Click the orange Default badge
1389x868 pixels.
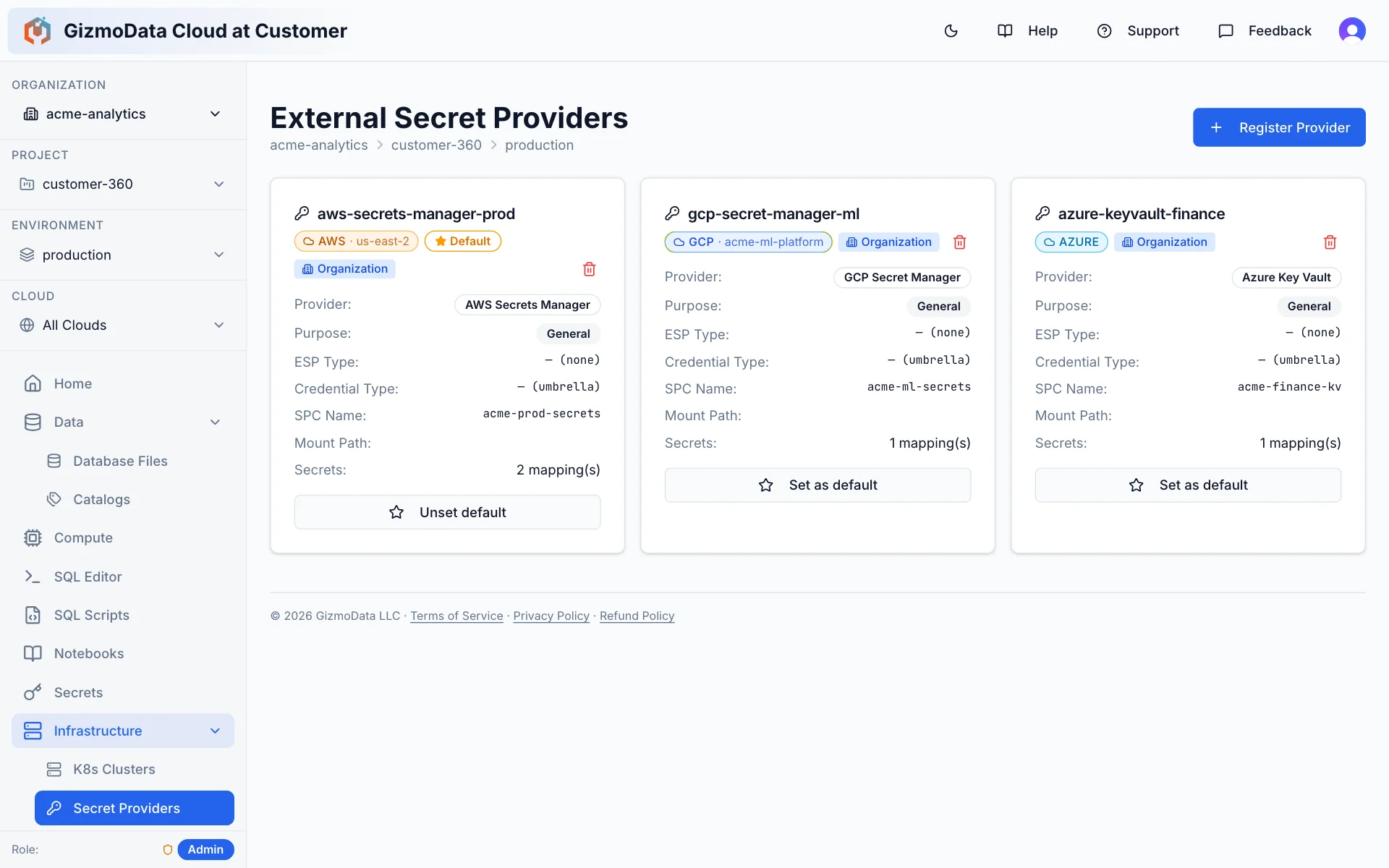(462, 242)
